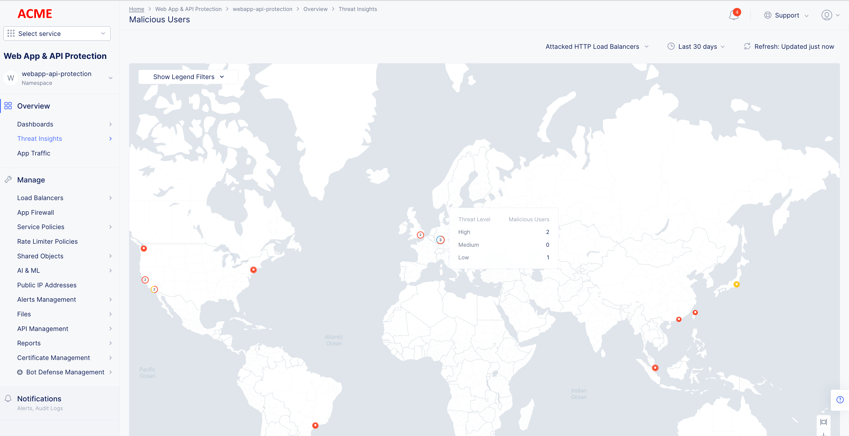Open the Last 30 days time range
The image size is (849, 436).
(696, 47)
